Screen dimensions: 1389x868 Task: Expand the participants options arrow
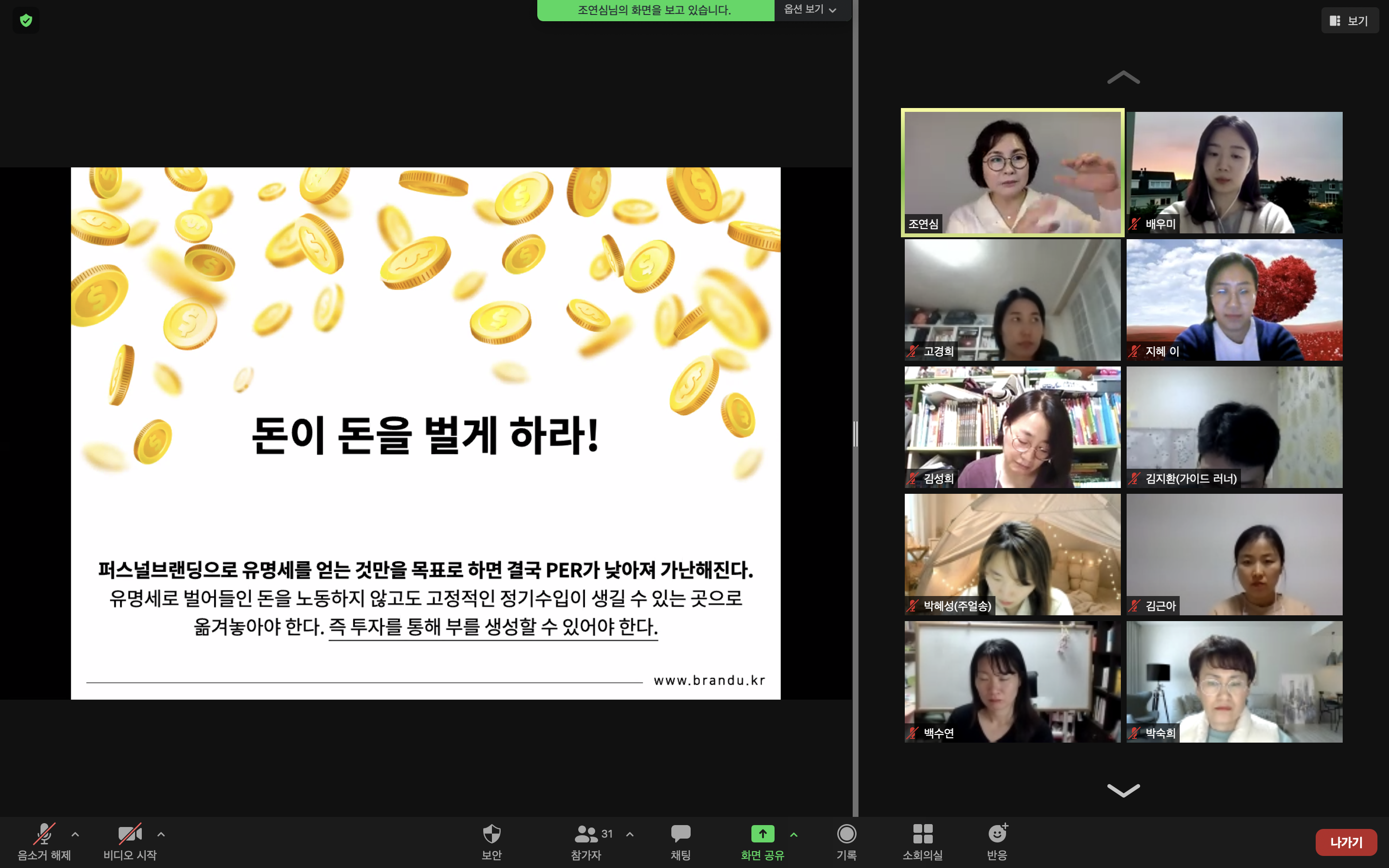(630, 834)
